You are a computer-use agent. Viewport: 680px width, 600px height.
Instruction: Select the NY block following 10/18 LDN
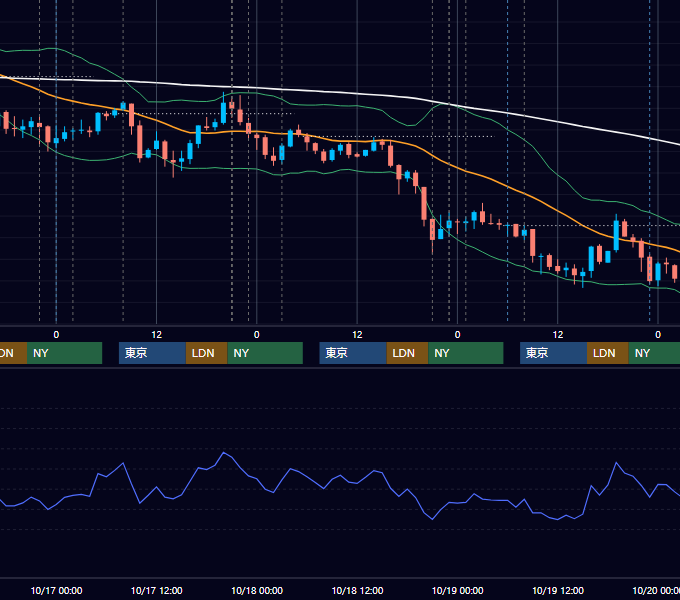point(466,353)
